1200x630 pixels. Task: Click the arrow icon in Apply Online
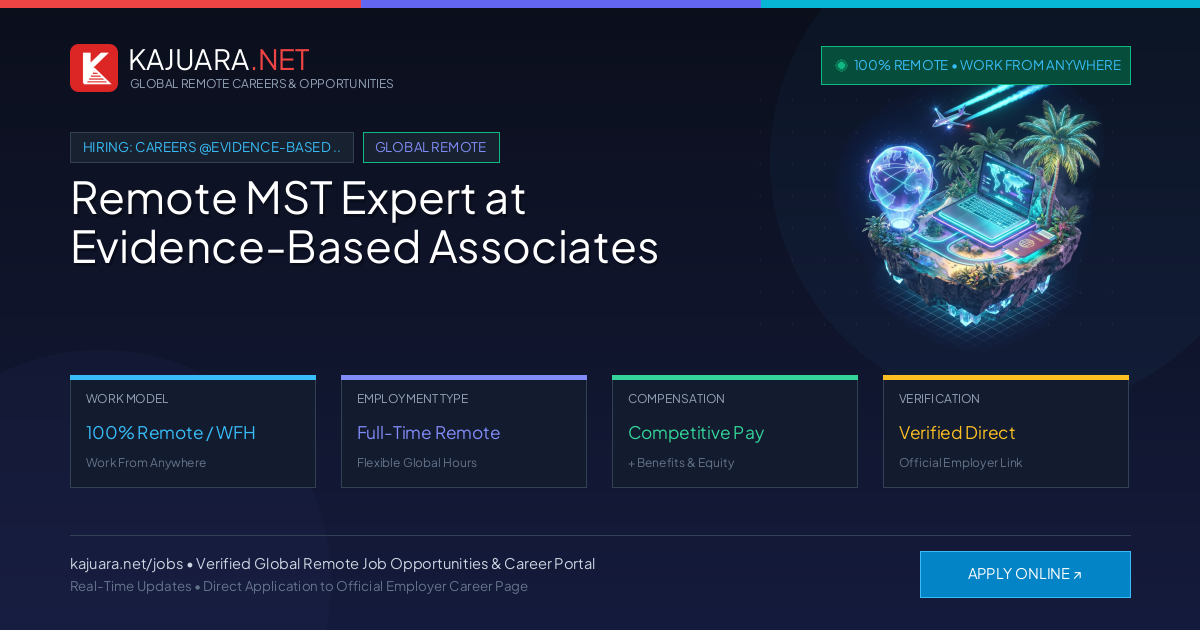click(x=1077, y=575)
